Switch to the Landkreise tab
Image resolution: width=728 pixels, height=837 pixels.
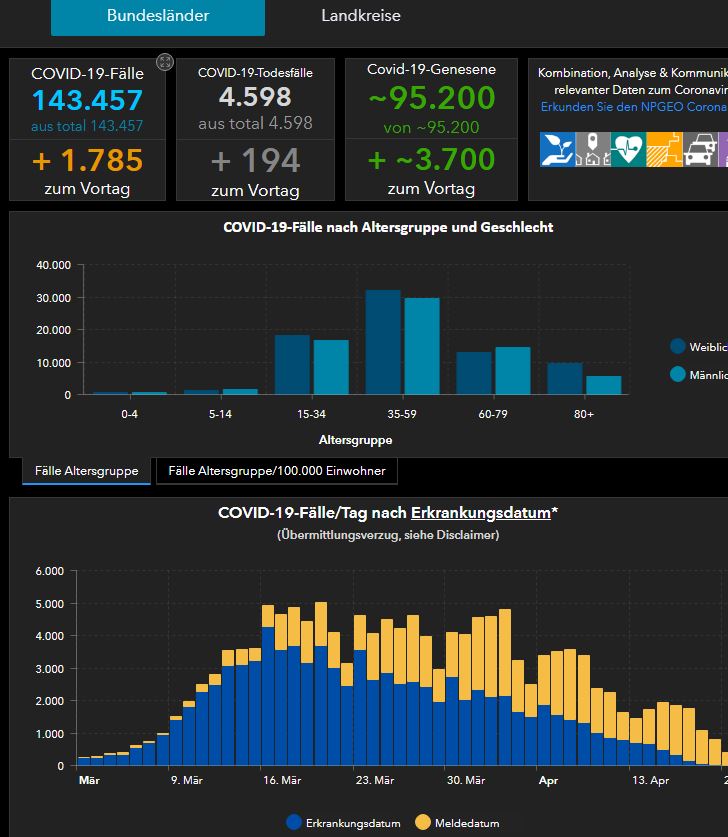point(361,16)
